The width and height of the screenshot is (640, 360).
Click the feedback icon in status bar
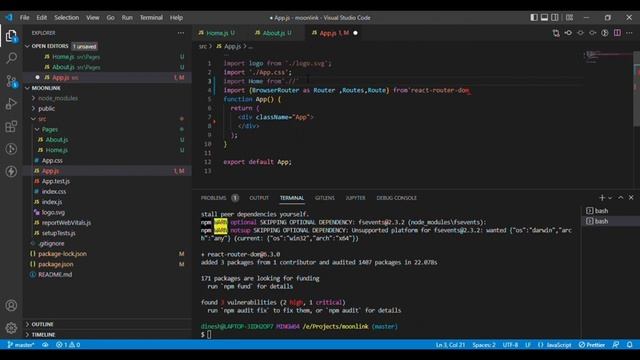pyautogui.click(x=616, y=345)
